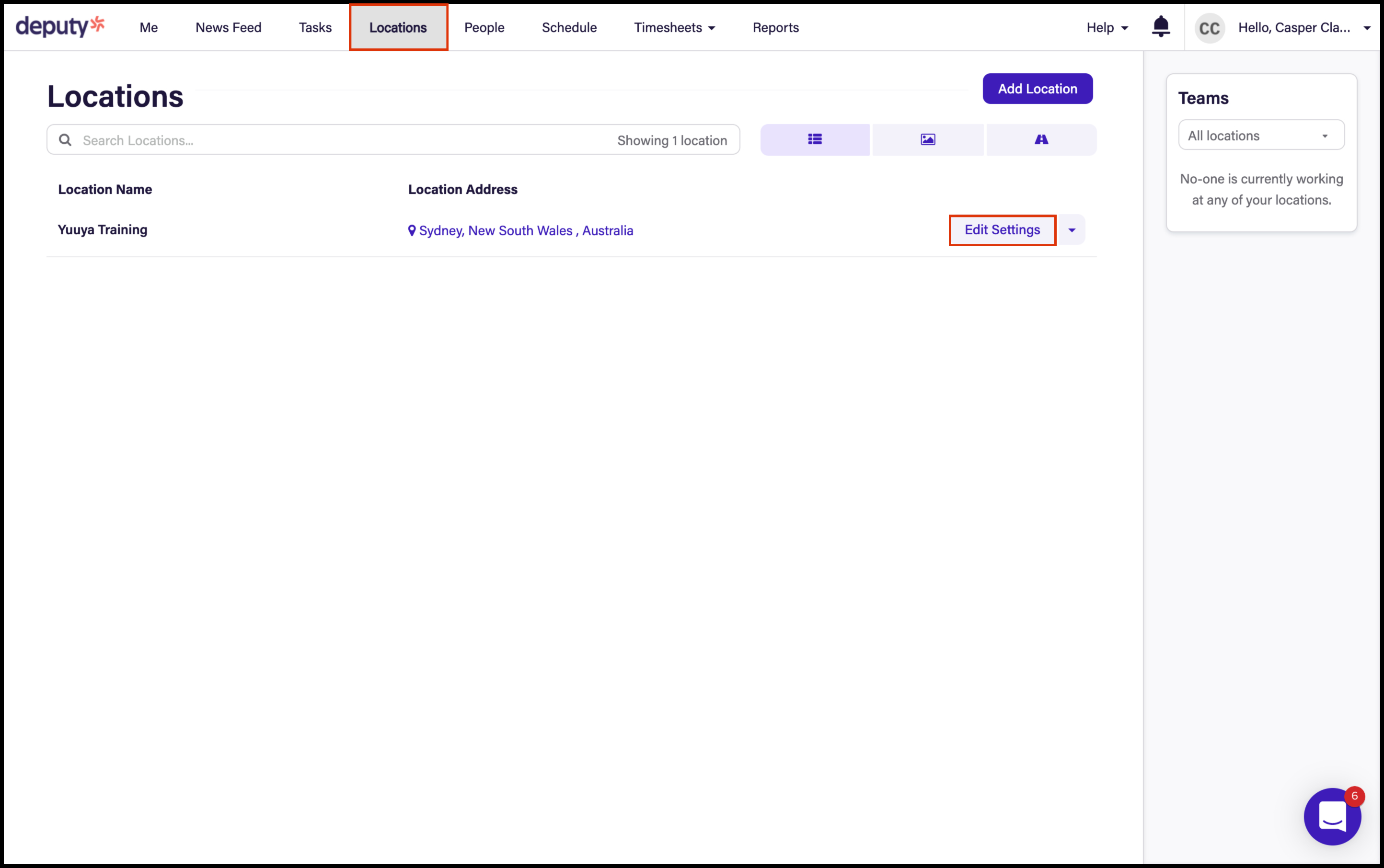Click Edit Settings for Yuuya Training
Image resolution: width=1384 pixels, height=868 pixels.
tap(1002, 230)
